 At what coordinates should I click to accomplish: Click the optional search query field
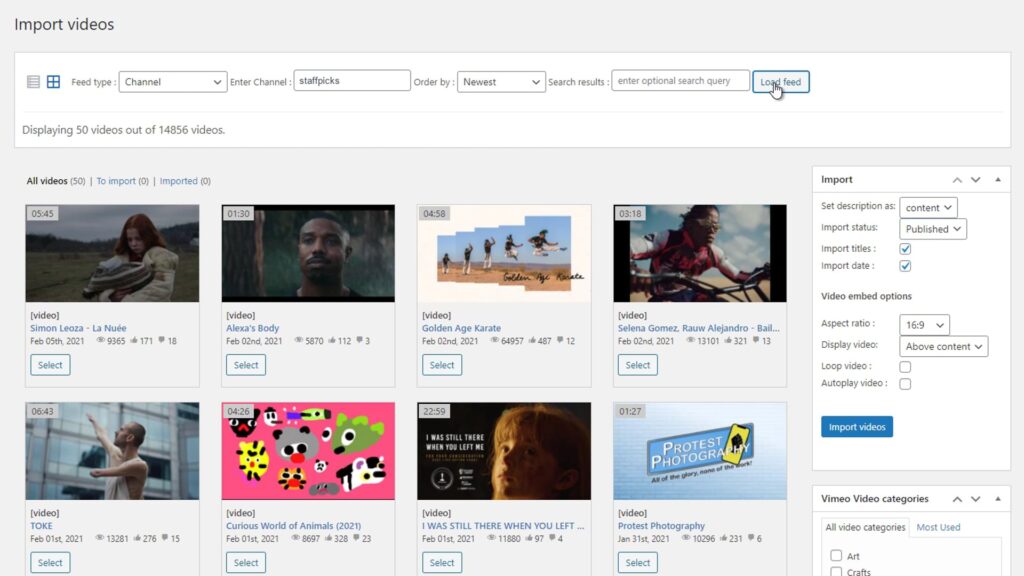(681, 81)
